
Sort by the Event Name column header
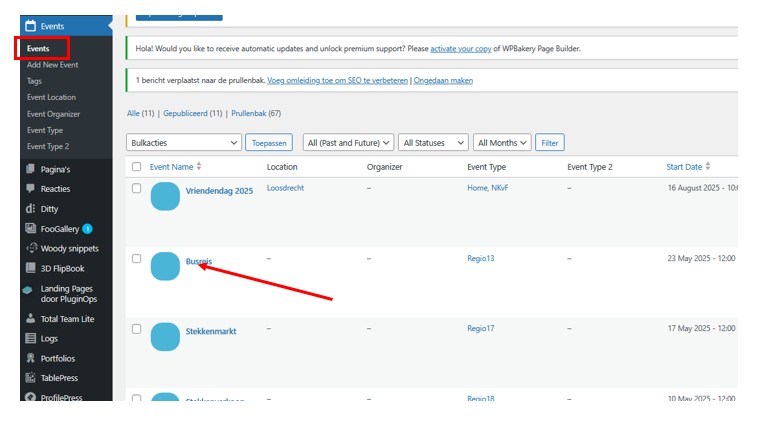point(171,167)
